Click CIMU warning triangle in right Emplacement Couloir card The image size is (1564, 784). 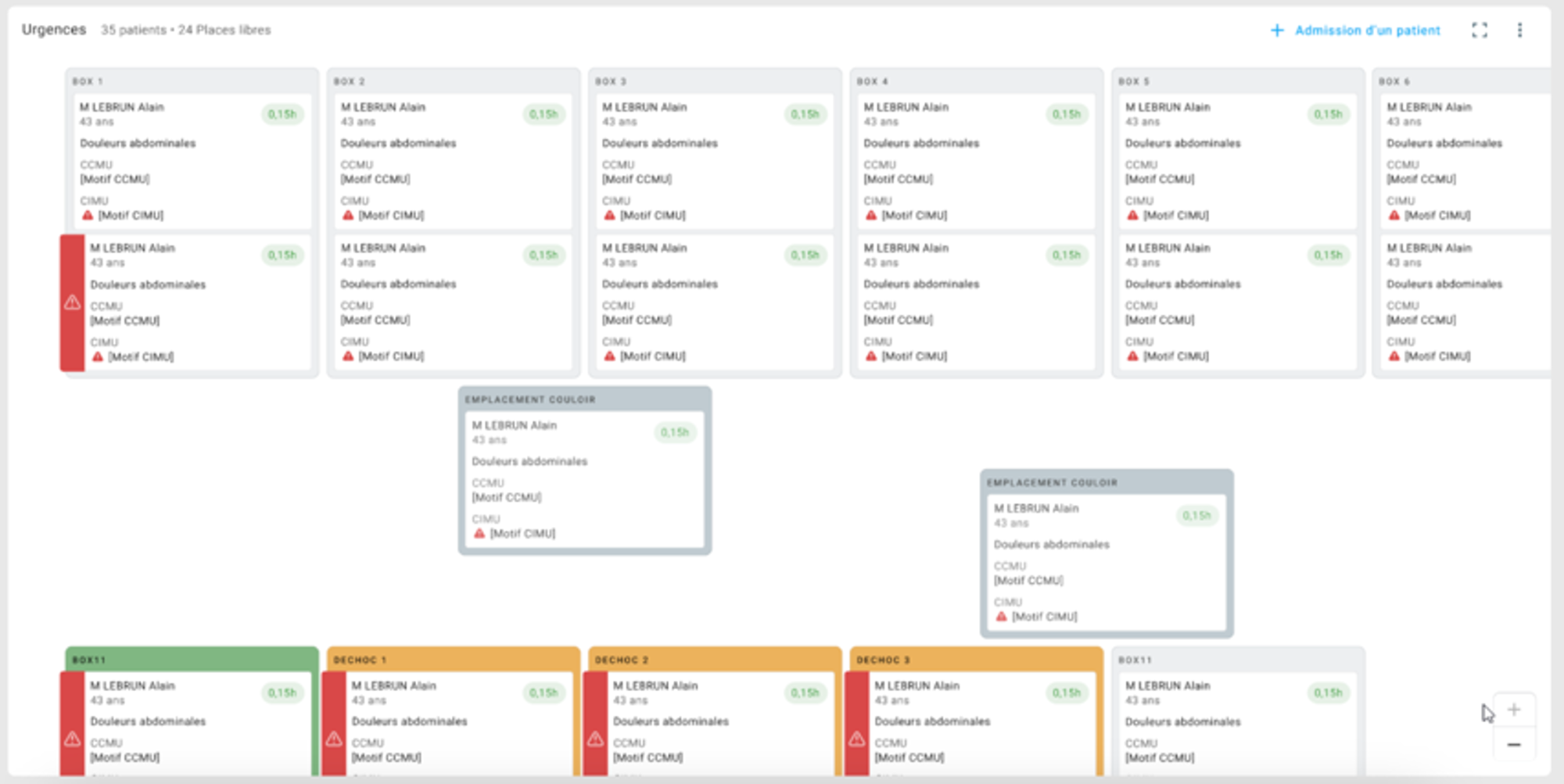[1002, 617]
